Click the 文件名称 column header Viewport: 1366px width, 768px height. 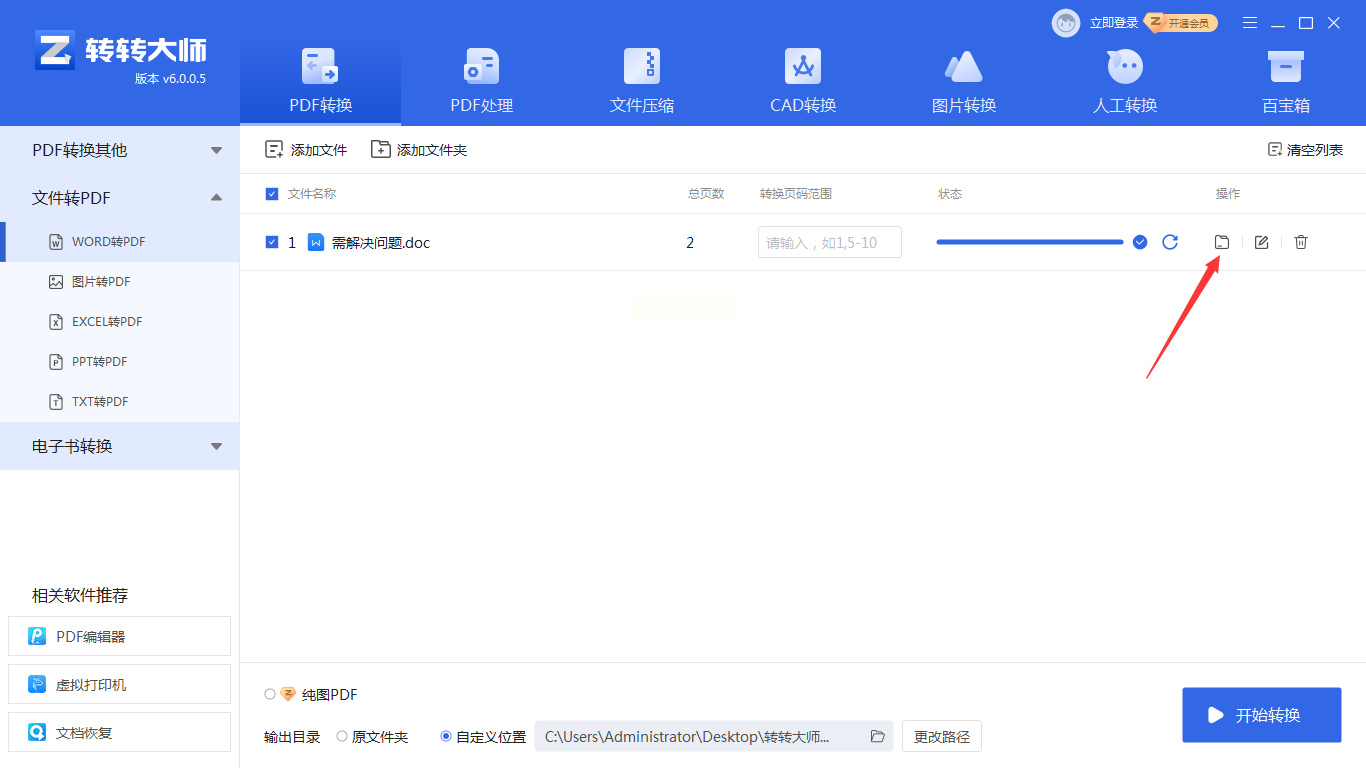pos(312,194)
